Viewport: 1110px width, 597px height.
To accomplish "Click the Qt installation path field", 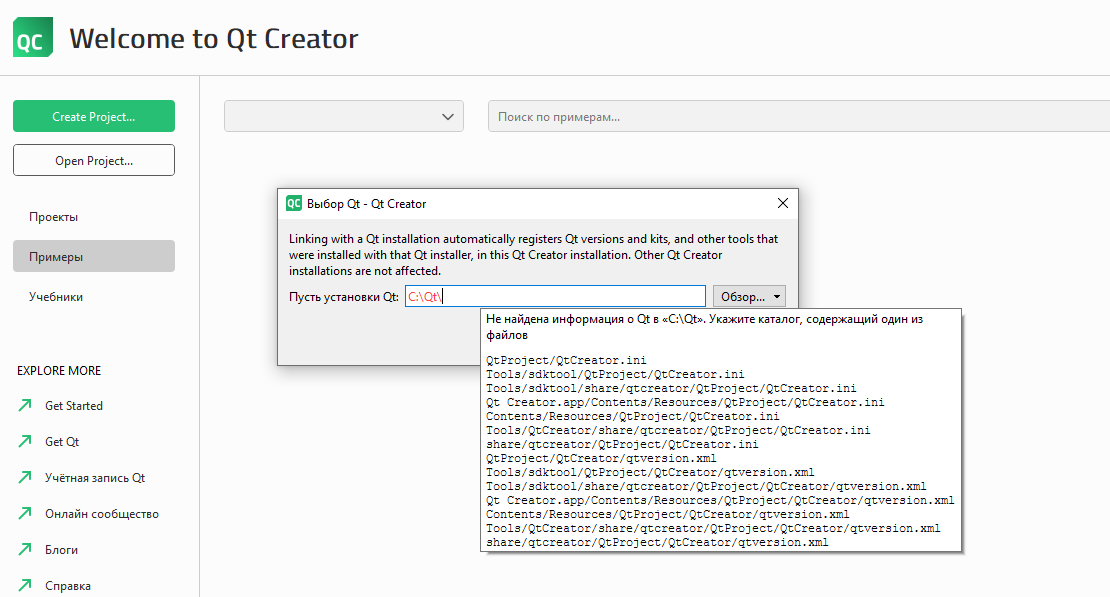I will click(x=555, y=296).
